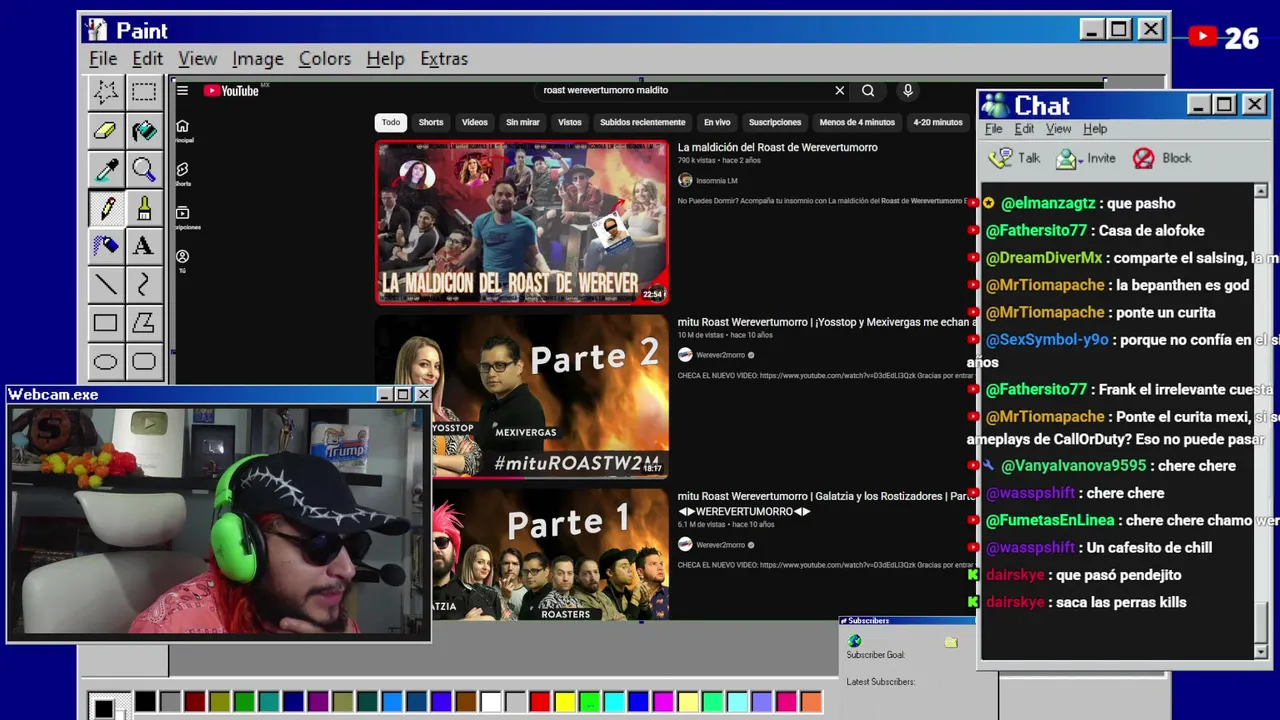
Task: Click the LA MALDICION DEL ROAST thumbnail
Action: point(522,222)
